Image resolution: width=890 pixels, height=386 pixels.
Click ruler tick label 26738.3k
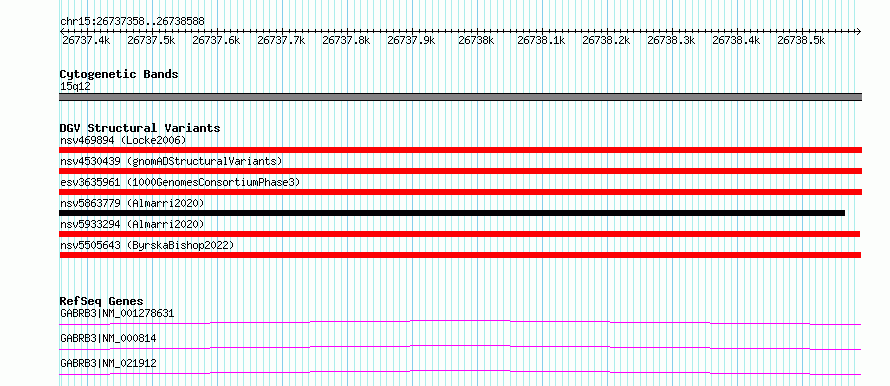pos(671,40)
